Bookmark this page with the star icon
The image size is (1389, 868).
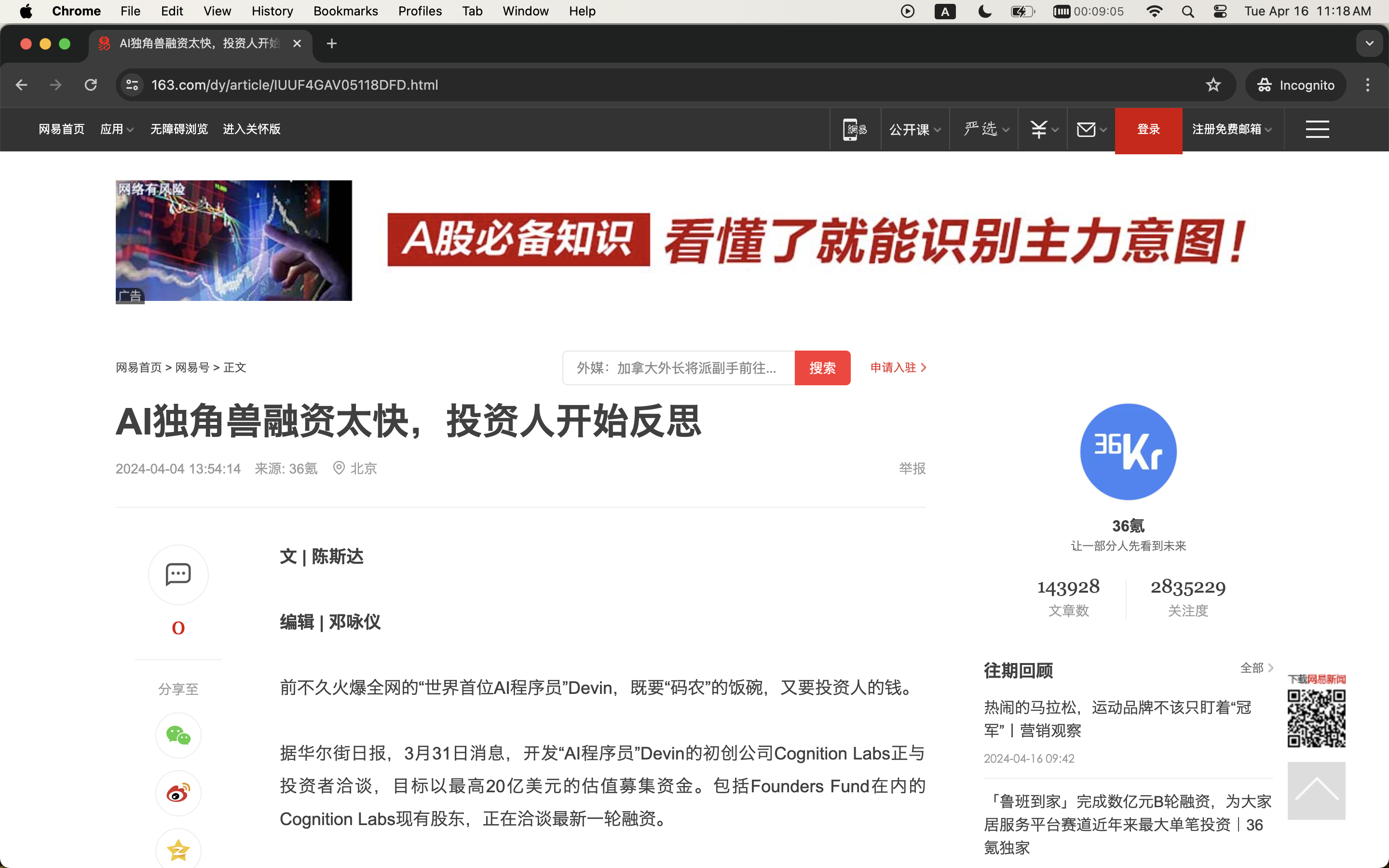tap(1213, 85)
